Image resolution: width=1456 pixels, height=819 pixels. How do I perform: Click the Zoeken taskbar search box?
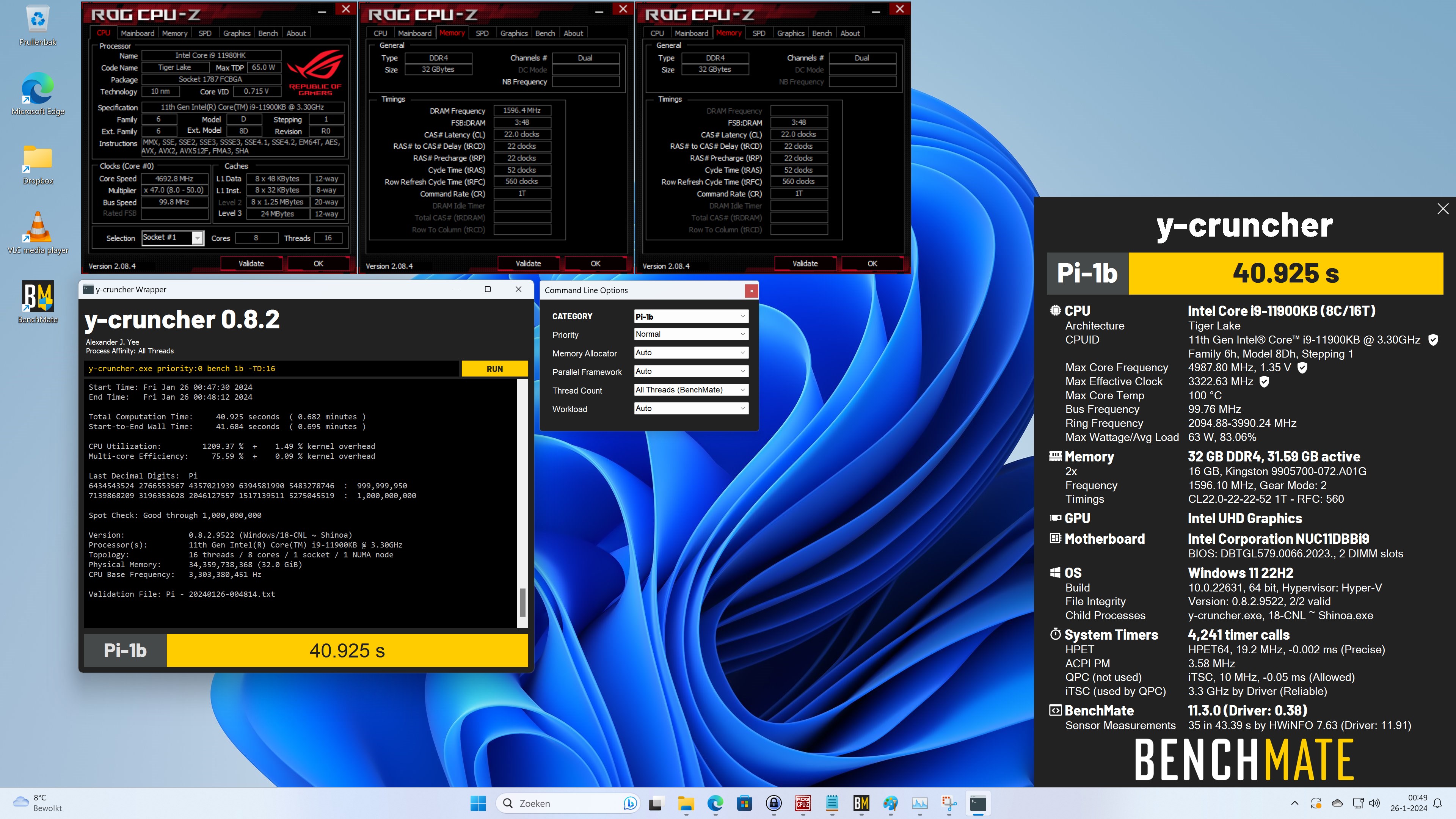click(x=568, y=803)
